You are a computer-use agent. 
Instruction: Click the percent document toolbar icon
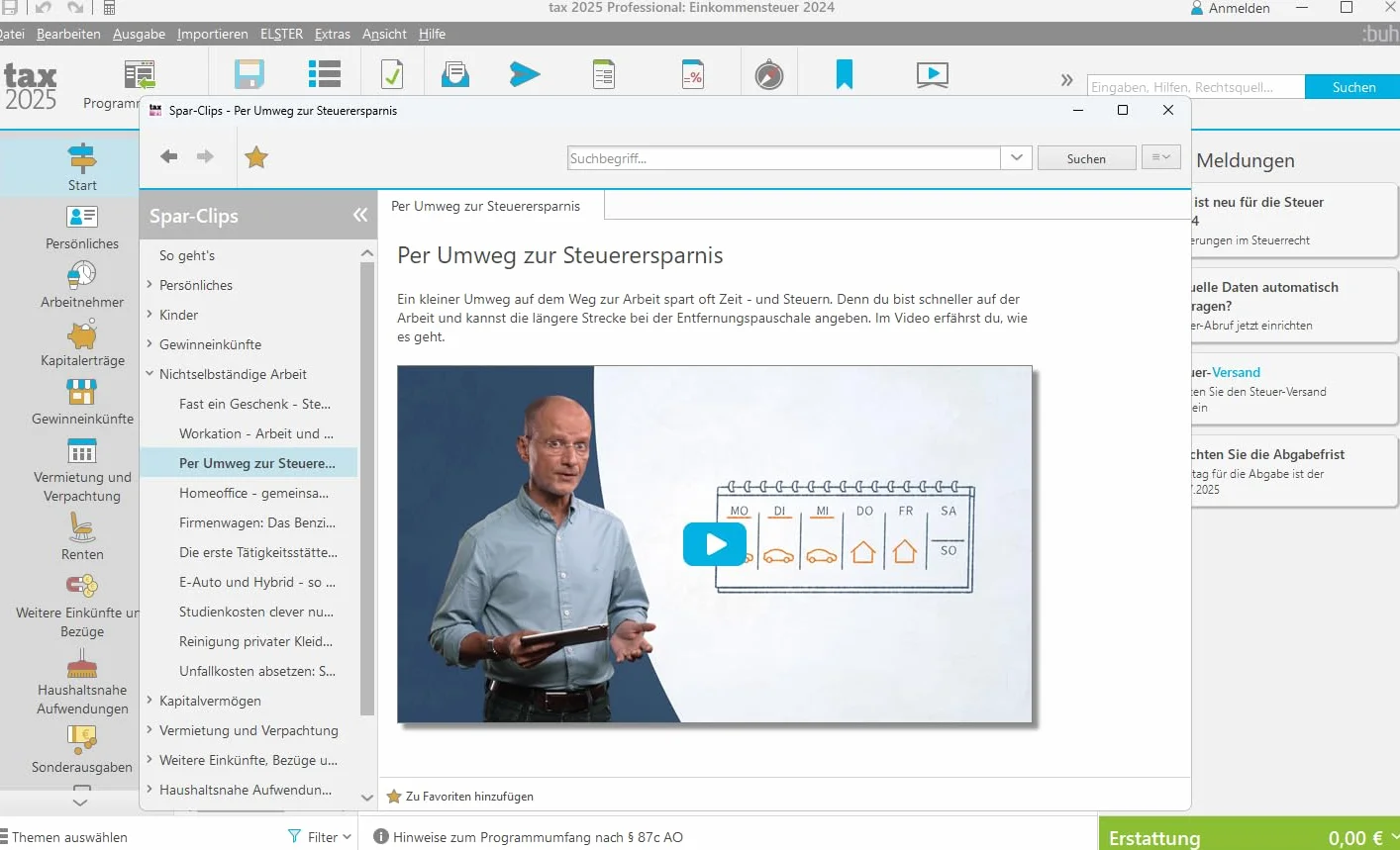[693, 74]
